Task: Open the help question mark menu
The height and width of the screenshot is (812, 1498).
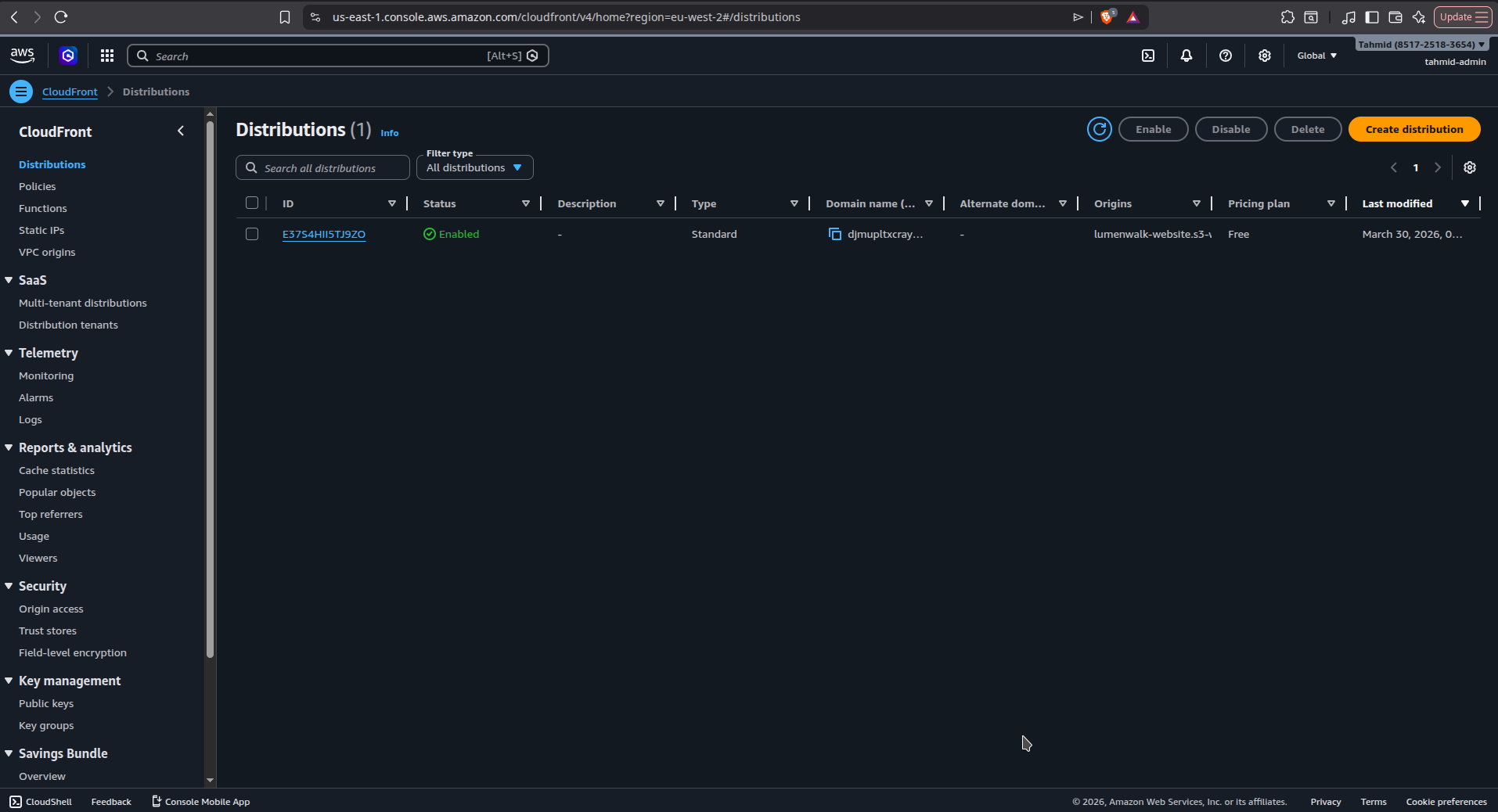Action: [x=1226, y=56]
